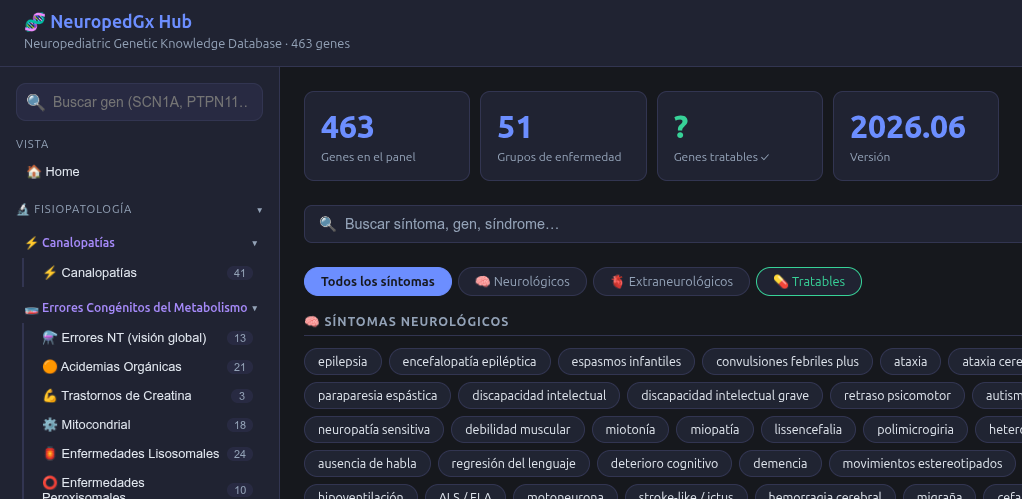The width and height of the screenshot is (1022, 499).
Task: Select convulsiones febriles plus chip
Action: pyautogui.click(x=787, y=362)
